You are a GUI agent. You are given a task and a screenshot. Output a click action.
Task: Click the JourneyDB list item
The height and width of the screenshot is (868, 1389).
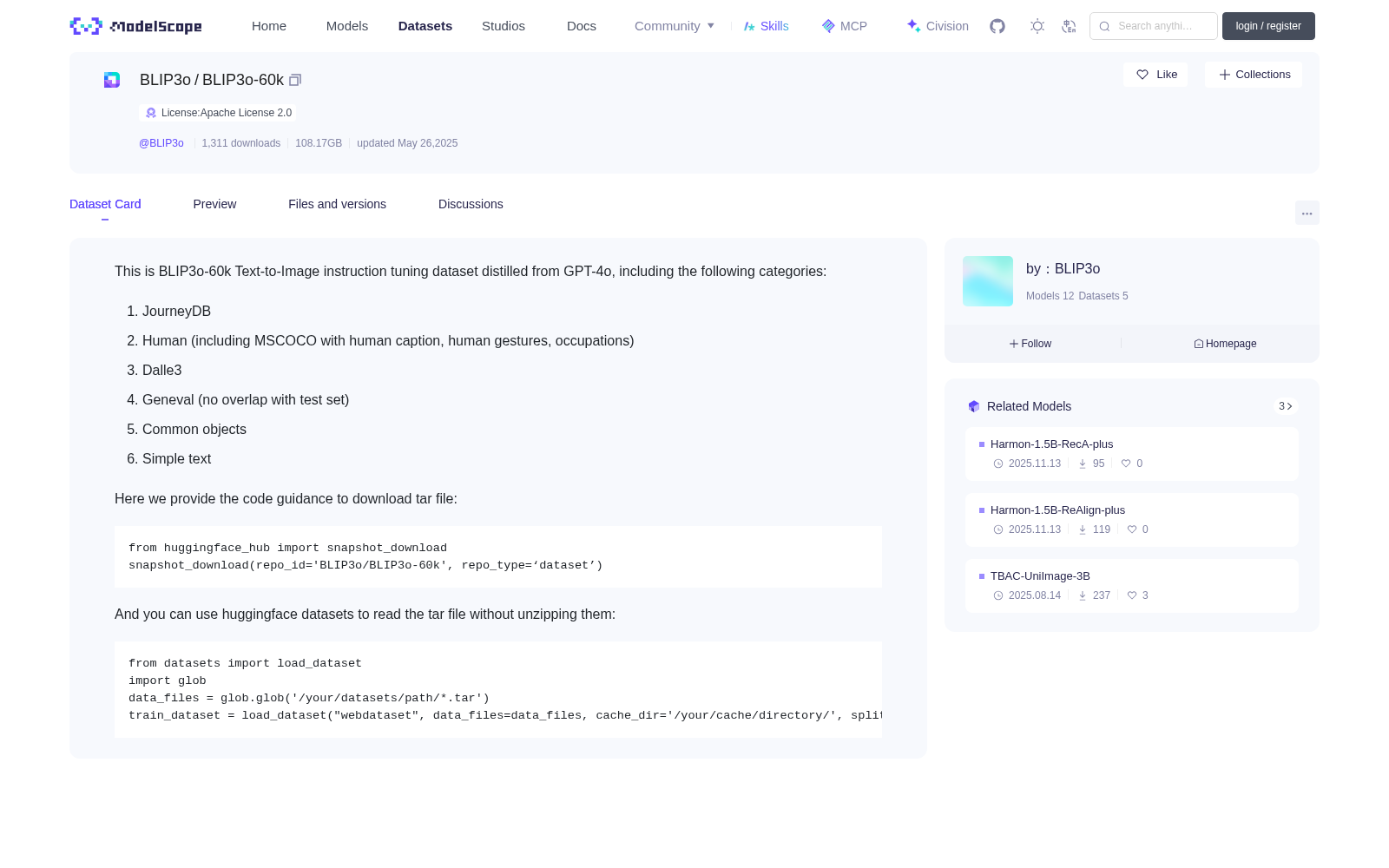pos(176,312)
